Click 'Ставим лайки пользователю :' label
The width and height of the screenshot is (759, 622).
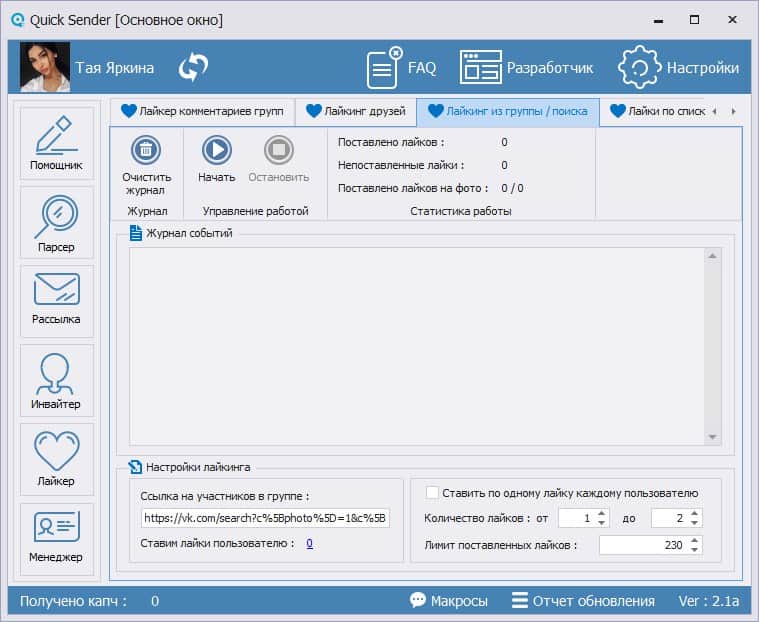point(218,544)
